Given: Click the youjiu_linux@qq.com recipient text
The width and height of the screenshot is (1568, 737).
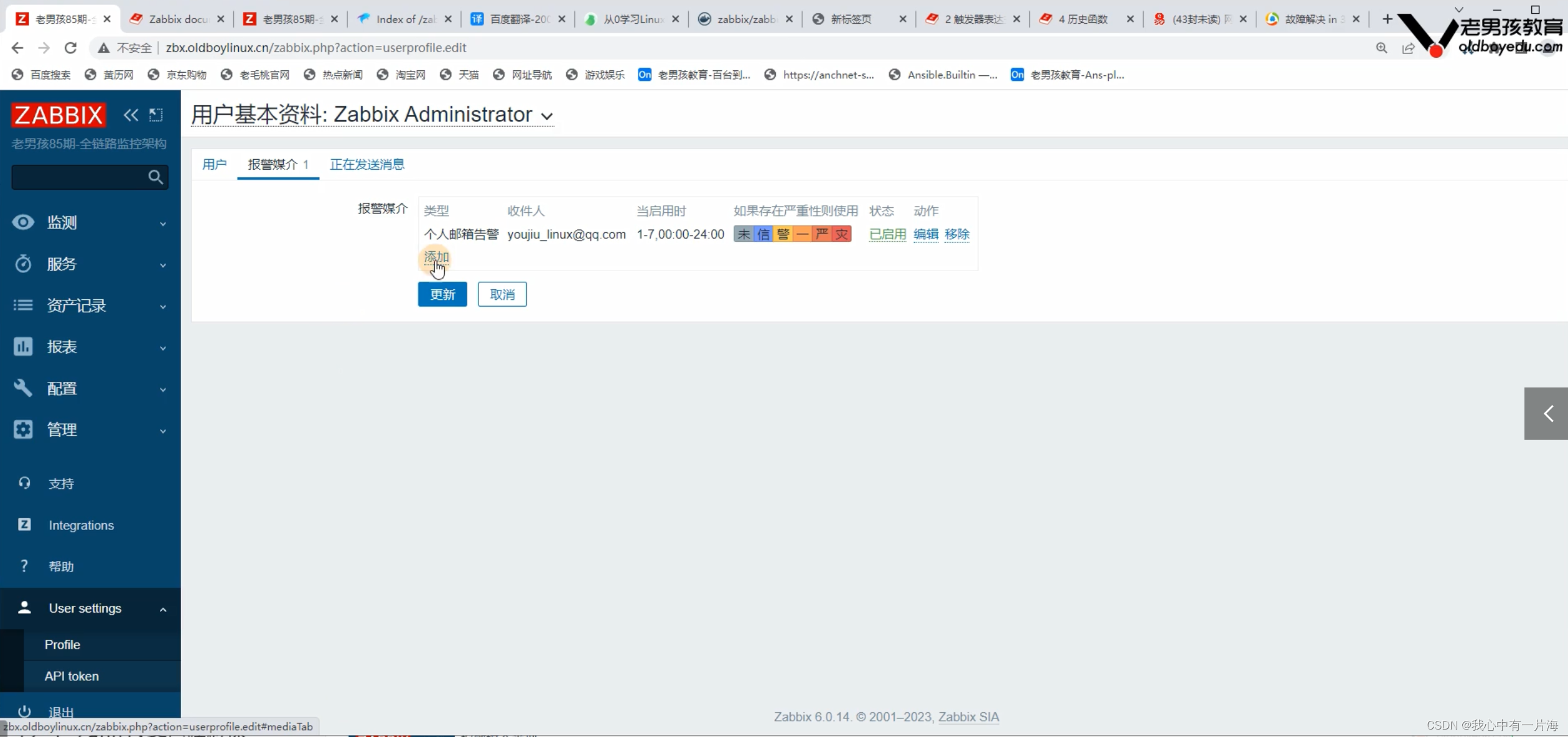Looking at the screenshot, I should (x=566, y=234).
